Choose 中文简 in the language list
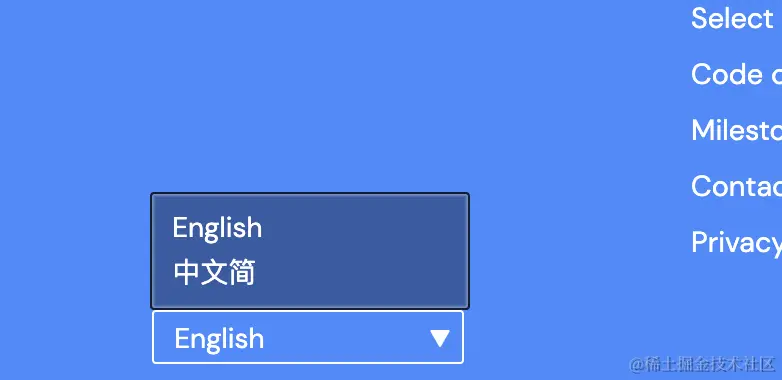The height and width of the screenshot is (380, 782). [x=214, y=273]
